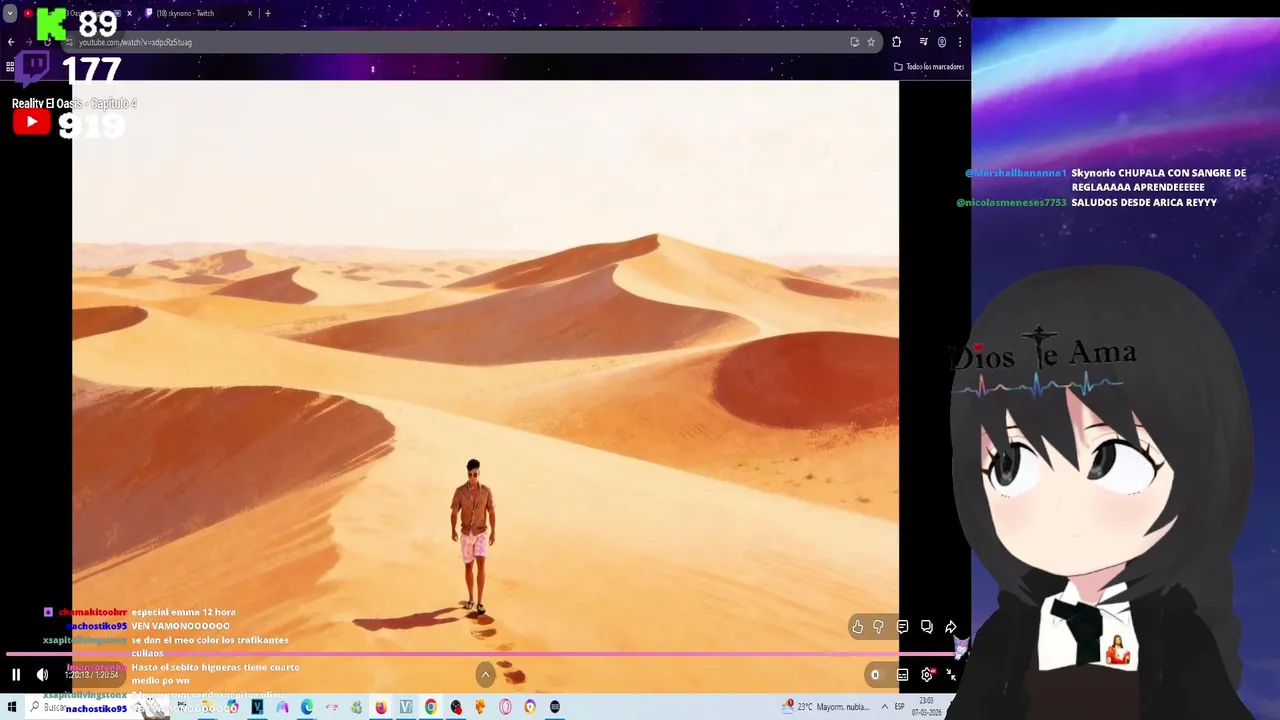Open the media controls icon in the toolbar

tap(923, 42)
